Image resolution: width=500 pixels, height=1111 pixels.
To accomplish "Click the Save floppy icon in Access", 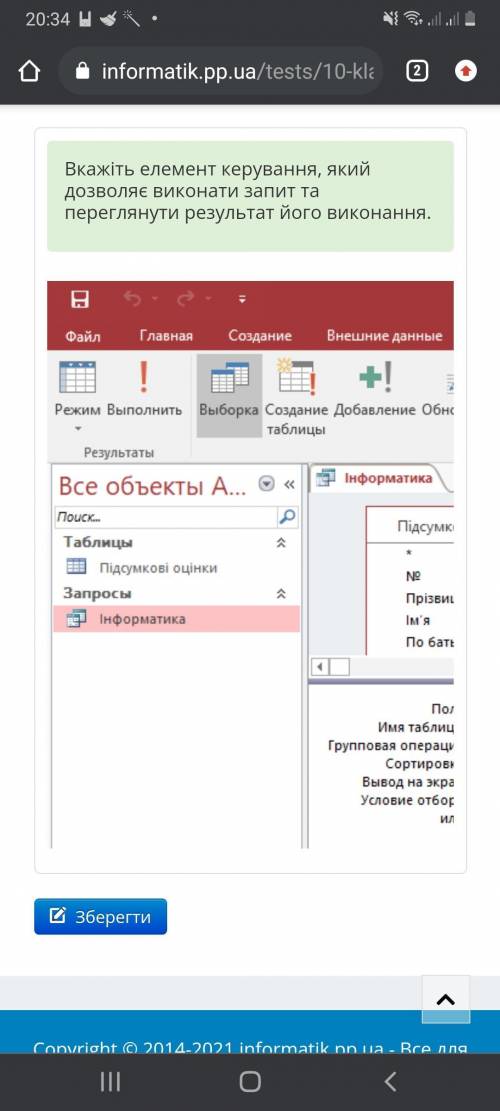I will coord(80,300).
